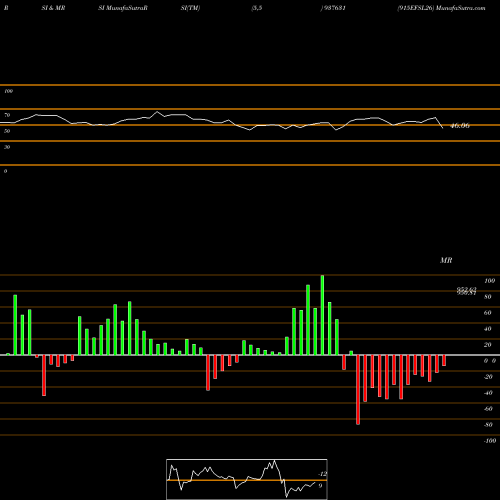500x500 pixels.
Task: Click the RSI axis label 0
Action: point(5,171)
